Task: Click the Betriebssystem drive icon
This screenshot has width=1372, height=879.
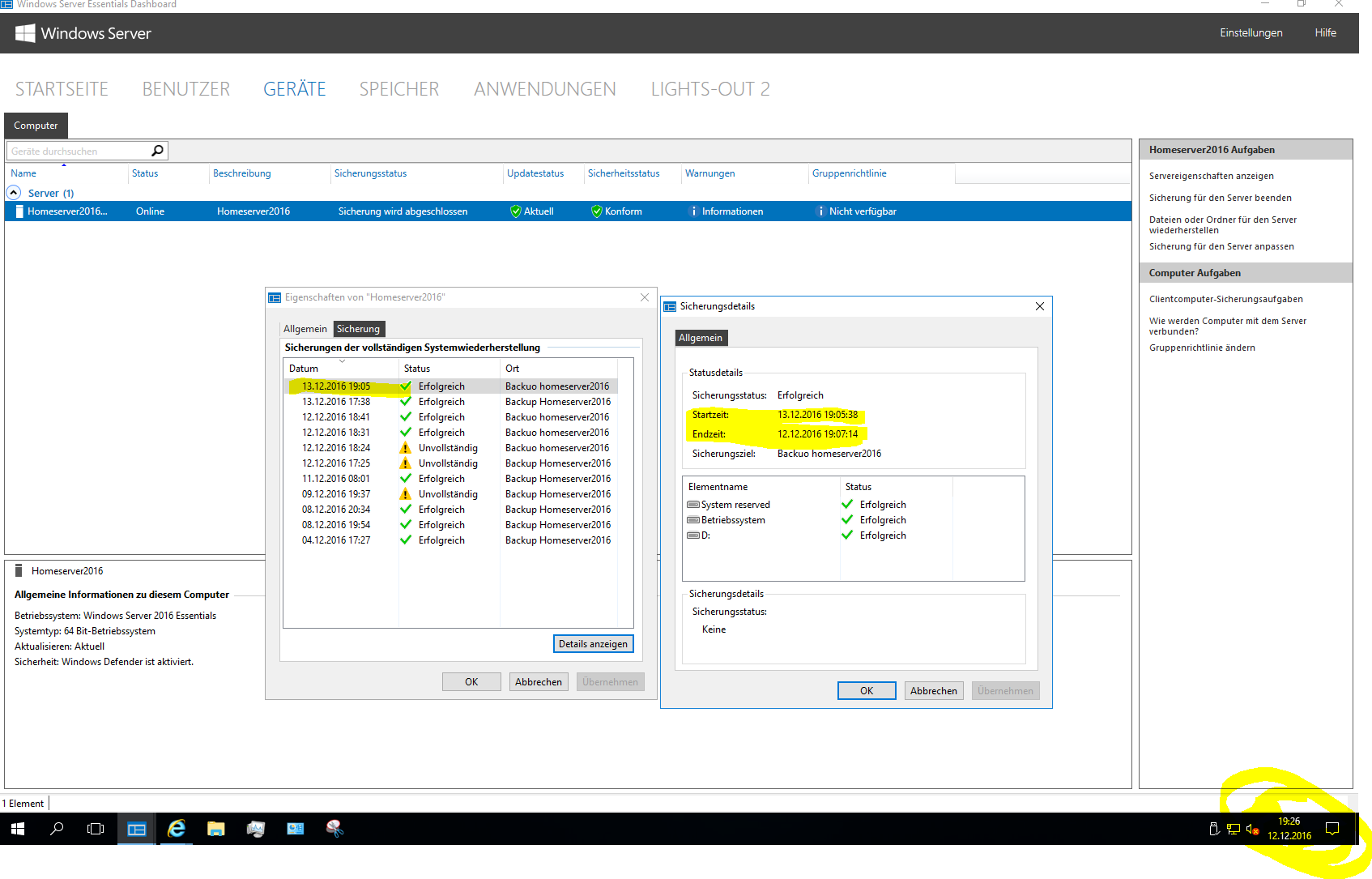Action: (693, 520)
